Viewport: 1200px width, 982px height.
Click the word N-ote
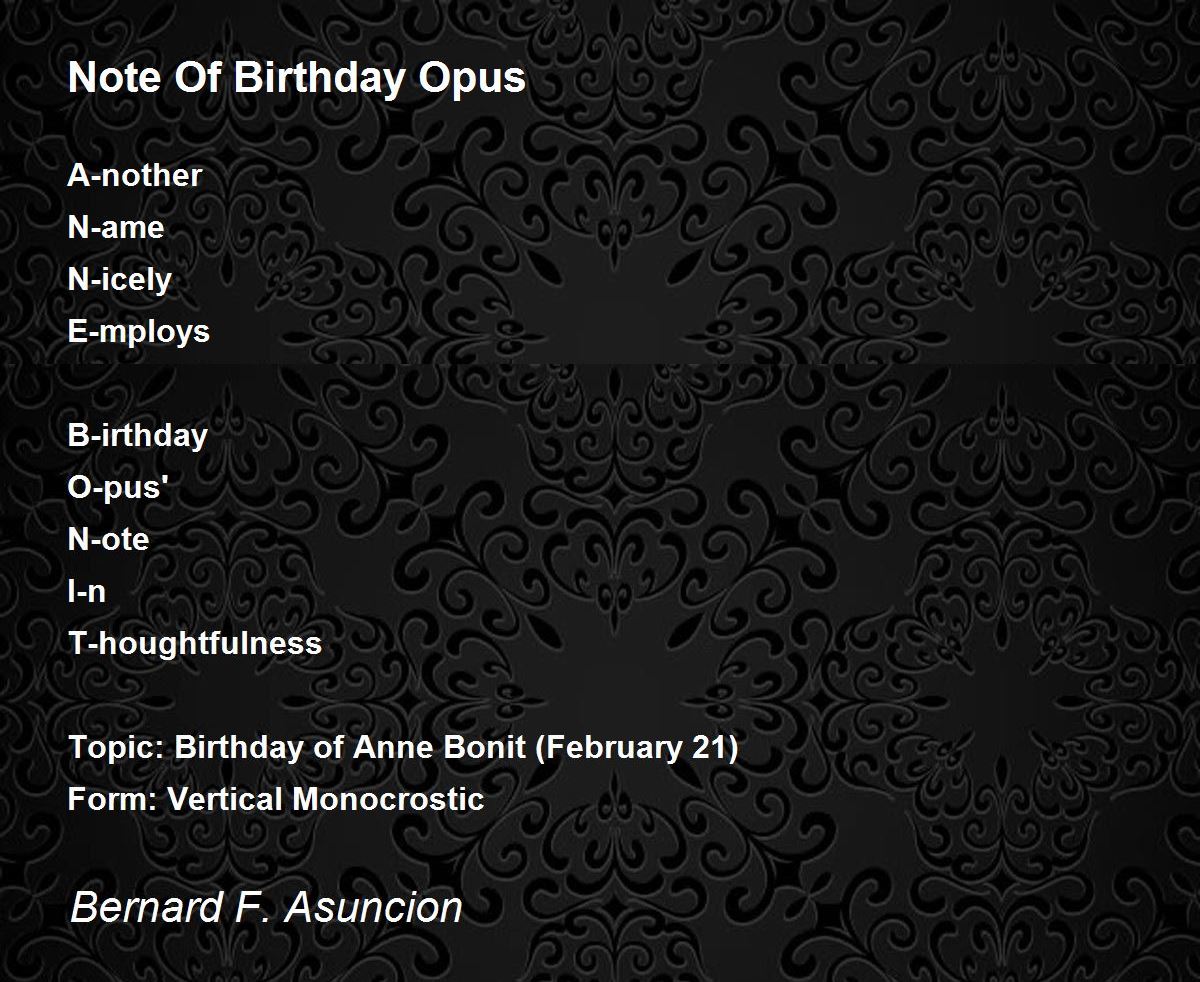[x=109, y=539]
